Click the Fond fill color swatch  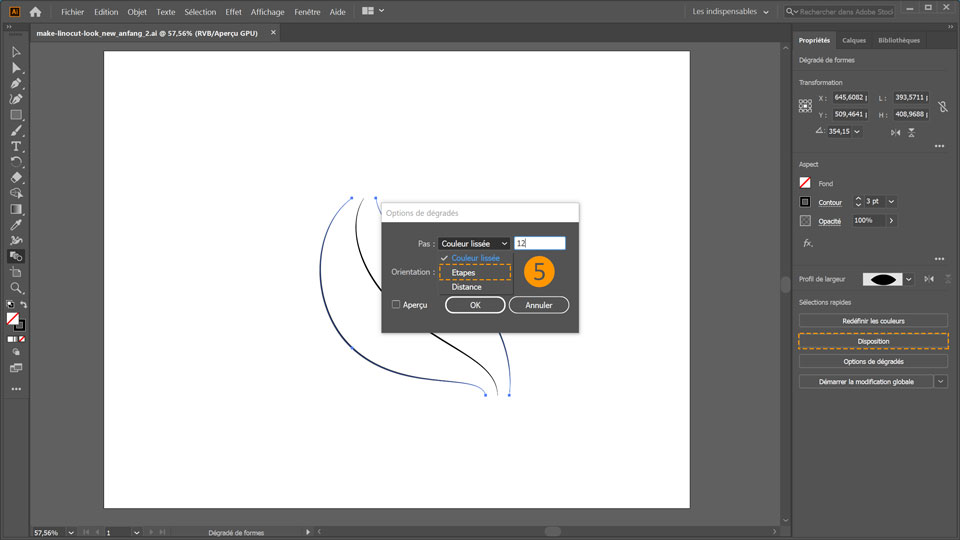click(x=805, y=183)
